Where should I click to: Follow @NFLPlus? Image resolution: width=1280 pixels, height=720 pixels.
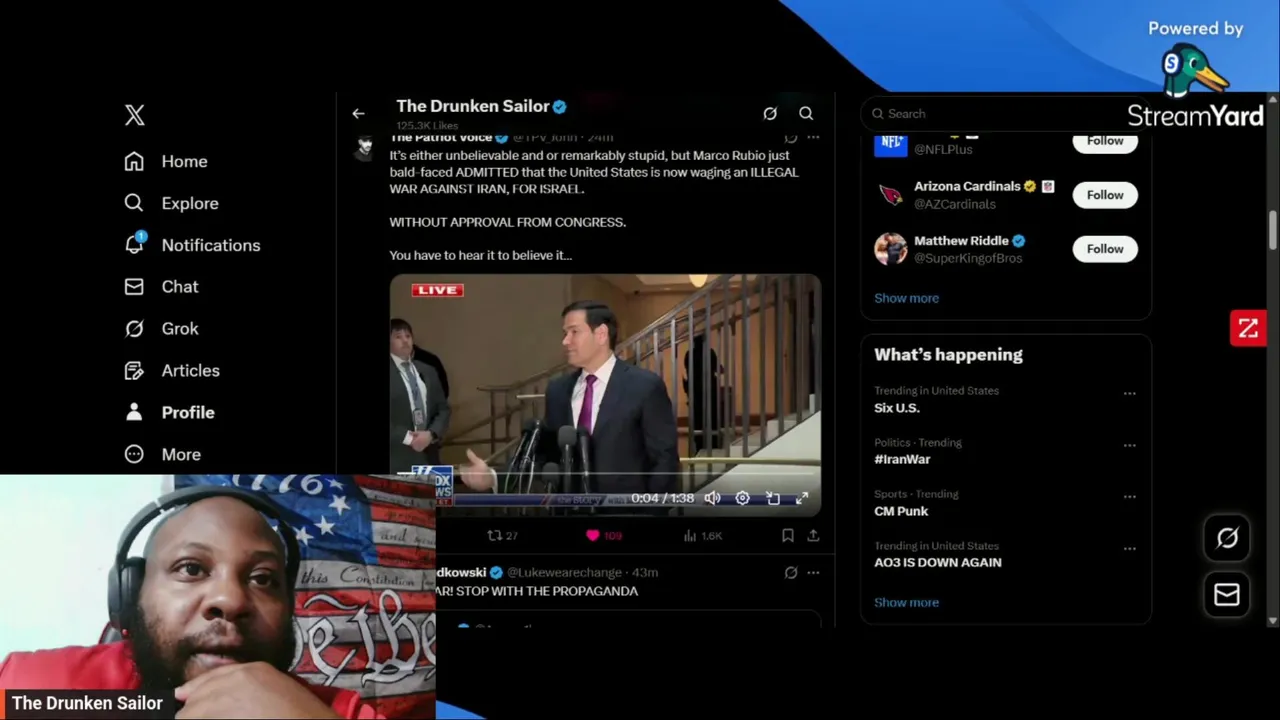tap(1105, 141)
